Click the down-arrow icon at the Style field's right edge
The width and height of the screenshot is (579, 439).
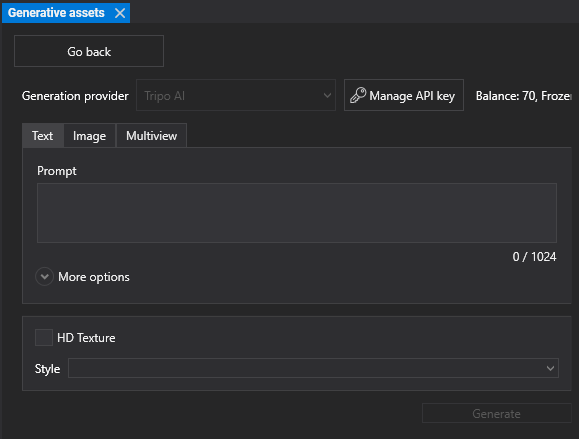[550, 368]
